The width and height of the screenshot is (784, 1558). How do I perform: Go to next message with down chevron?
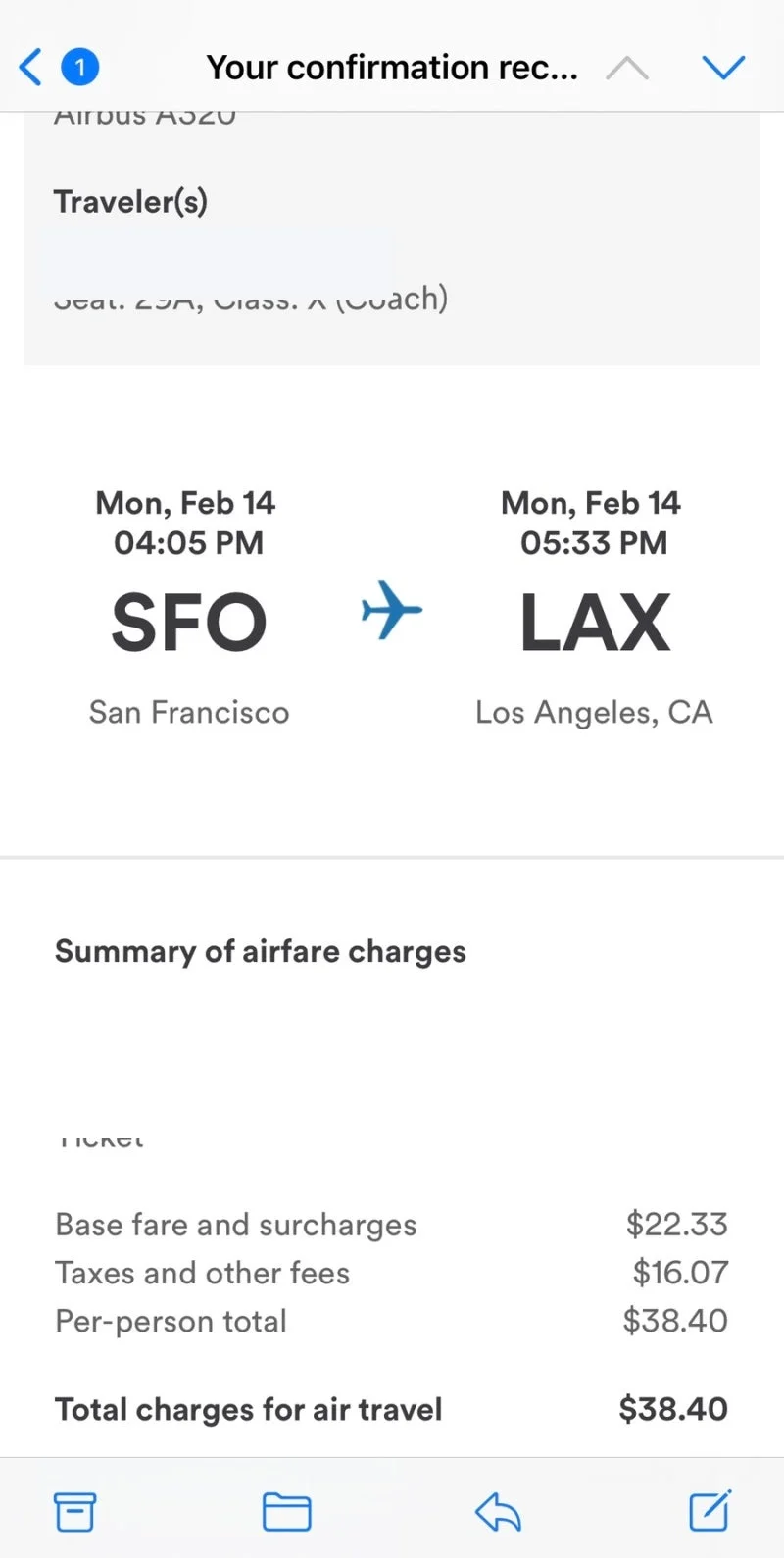(x=724, y=68)
